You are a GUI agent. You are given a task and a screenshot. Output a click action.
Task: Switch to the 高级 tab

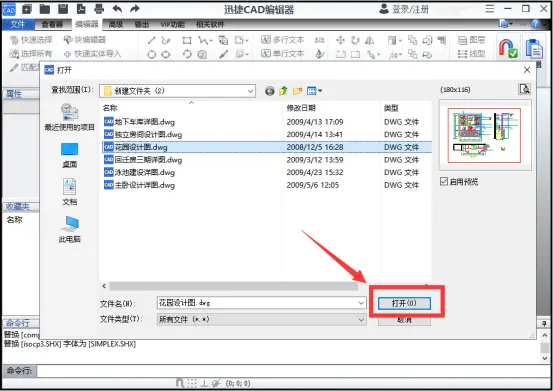click(x=116, y=24)
